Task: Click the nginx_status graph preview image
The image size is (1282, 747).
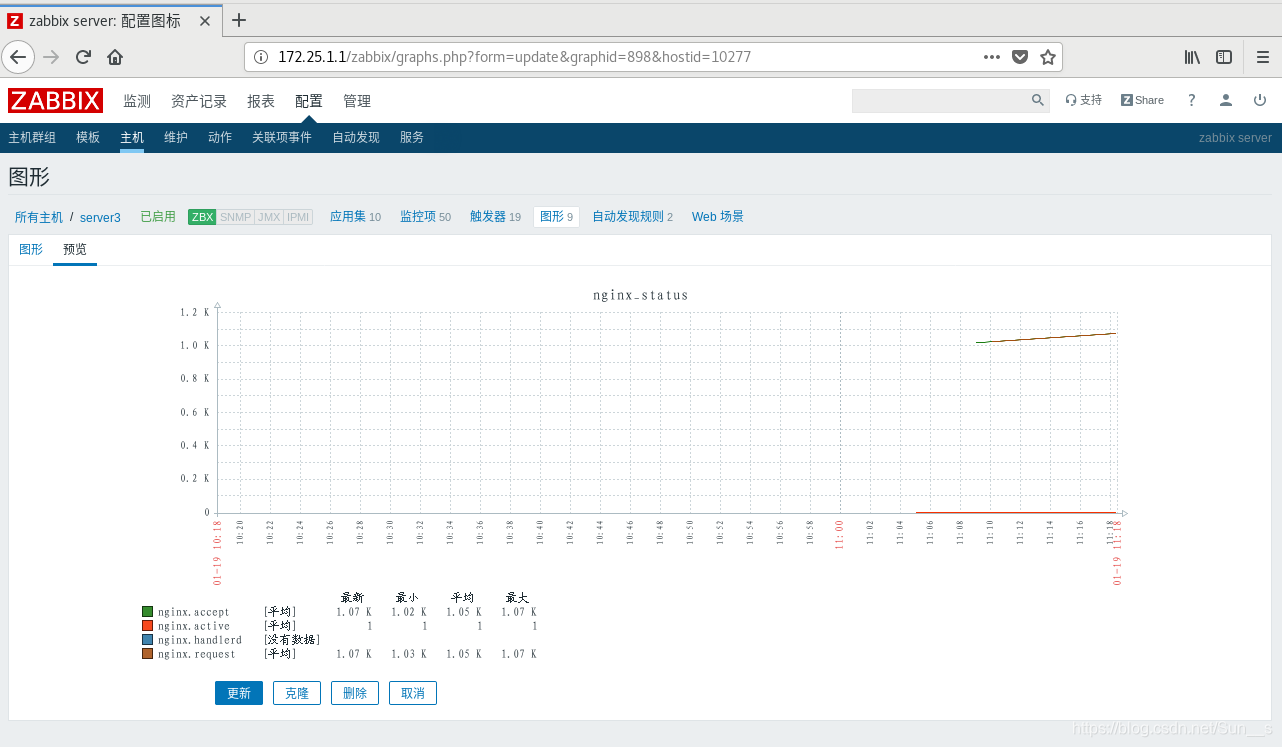Action: point(640,474)
